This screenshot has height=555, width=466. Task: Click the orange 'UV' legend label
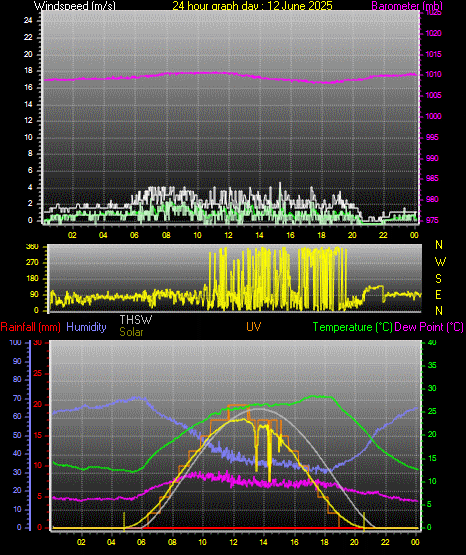pyautogui.click(x=254, y=327)
